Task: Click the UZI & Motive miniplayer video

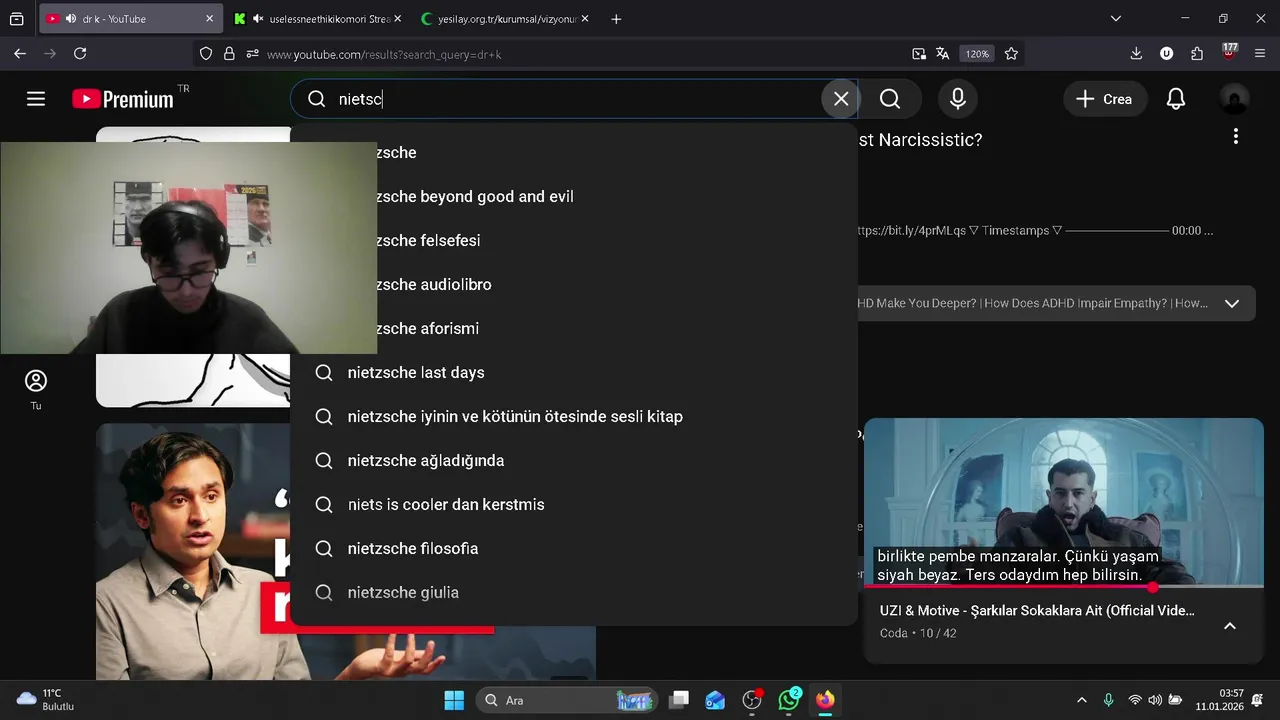Action: [1064, 502]
